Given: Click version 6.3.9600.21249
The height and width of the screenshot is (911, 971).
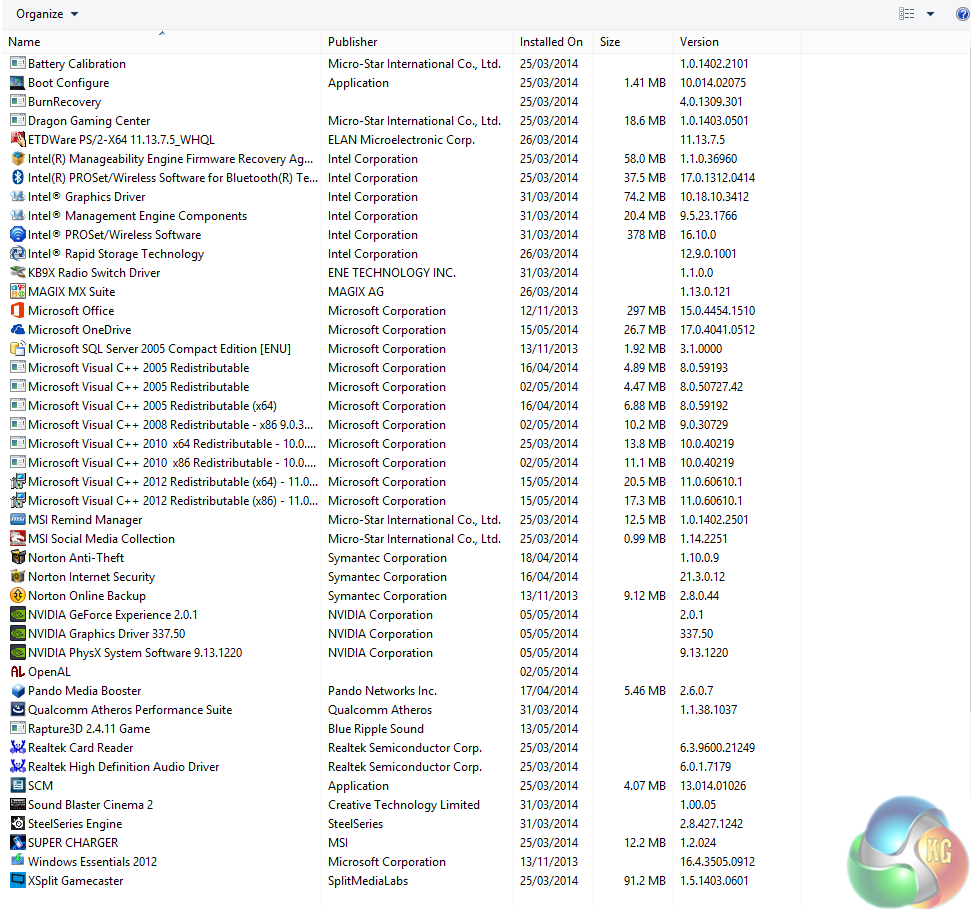Looking at the screenshot, I should point(718,747).
